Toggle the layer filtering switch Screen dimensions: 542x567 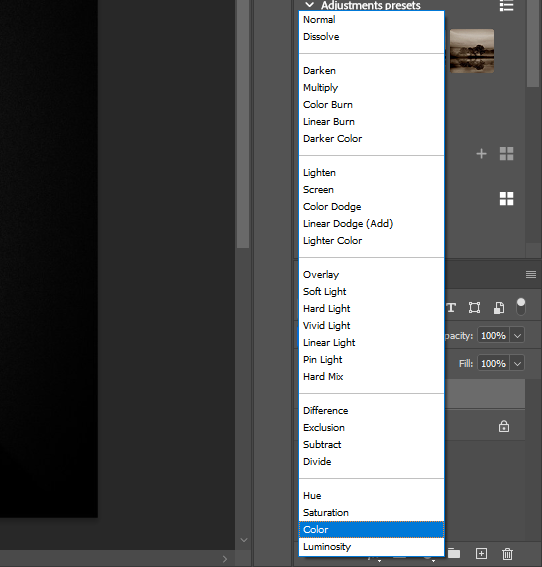(x=521, y=307)
